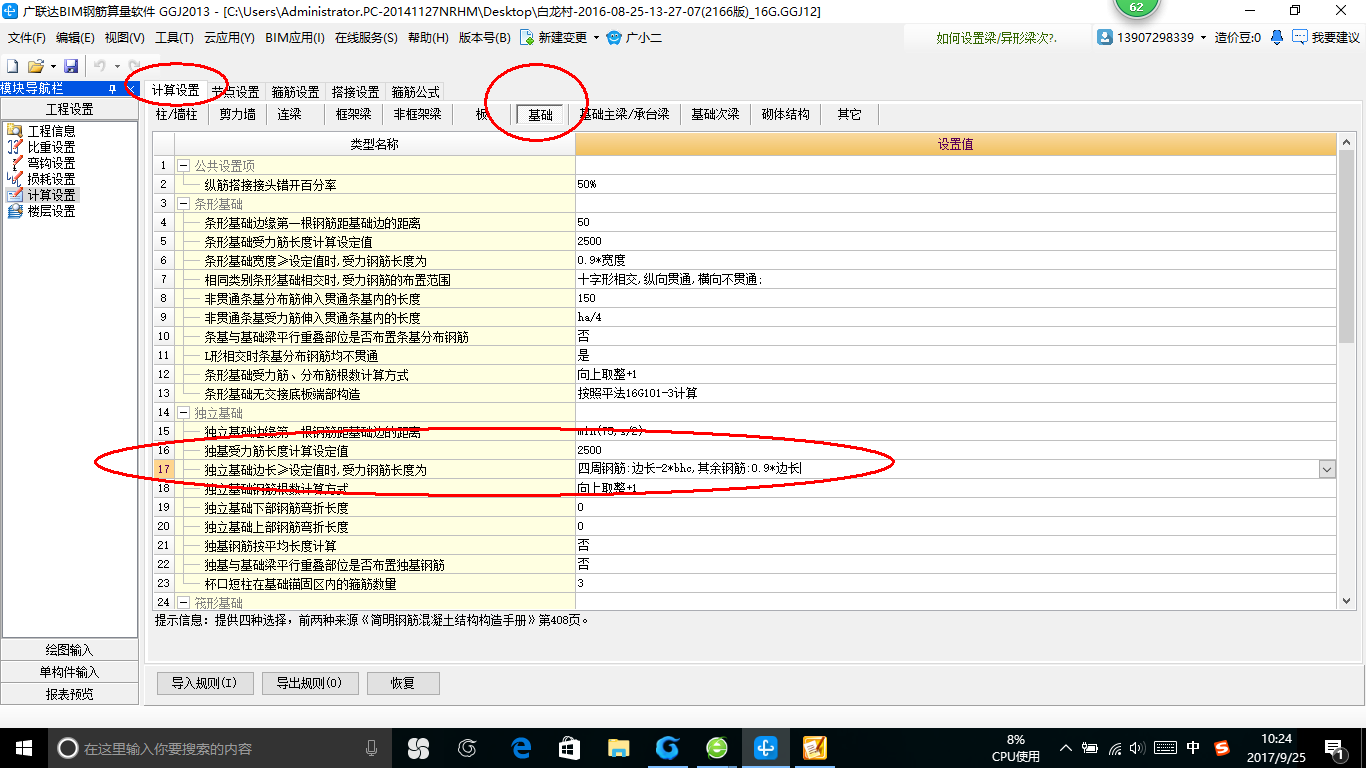Click the 独基钢筋按平均长度计算 value cell
The height and width of the screenshot is (768, 1366).
pos(955,545)
